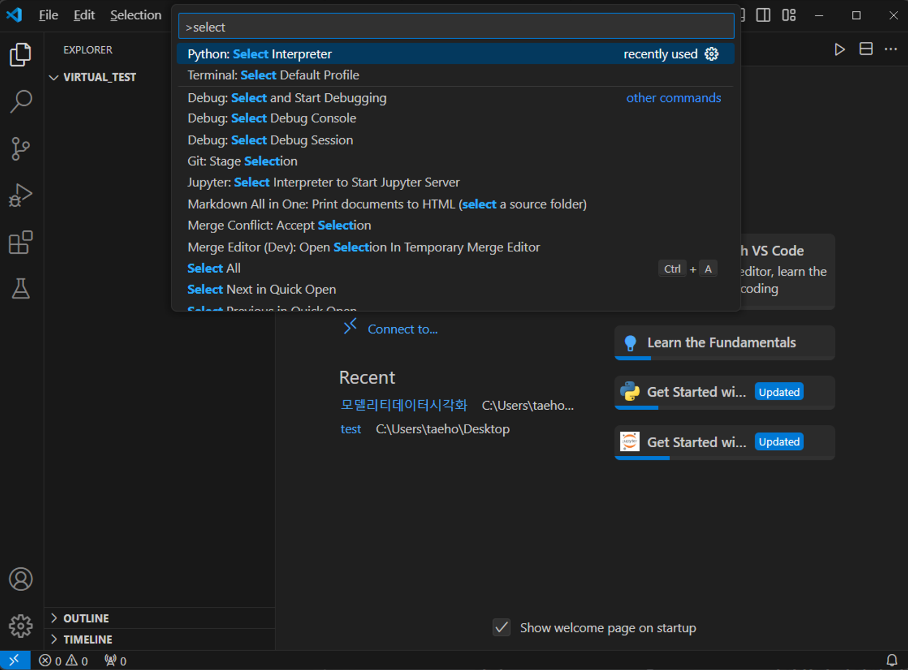Screen dimensions: 908x670
Task: Open the Customize Layout icon
Action: (x=789, y=15)
